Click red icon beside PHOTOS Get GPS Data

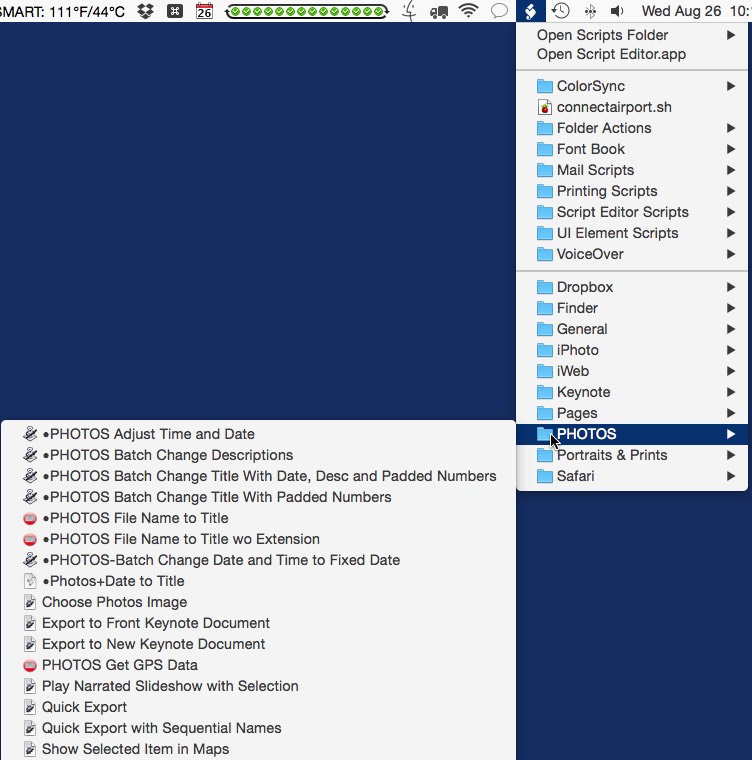click(x=30, y=665)
